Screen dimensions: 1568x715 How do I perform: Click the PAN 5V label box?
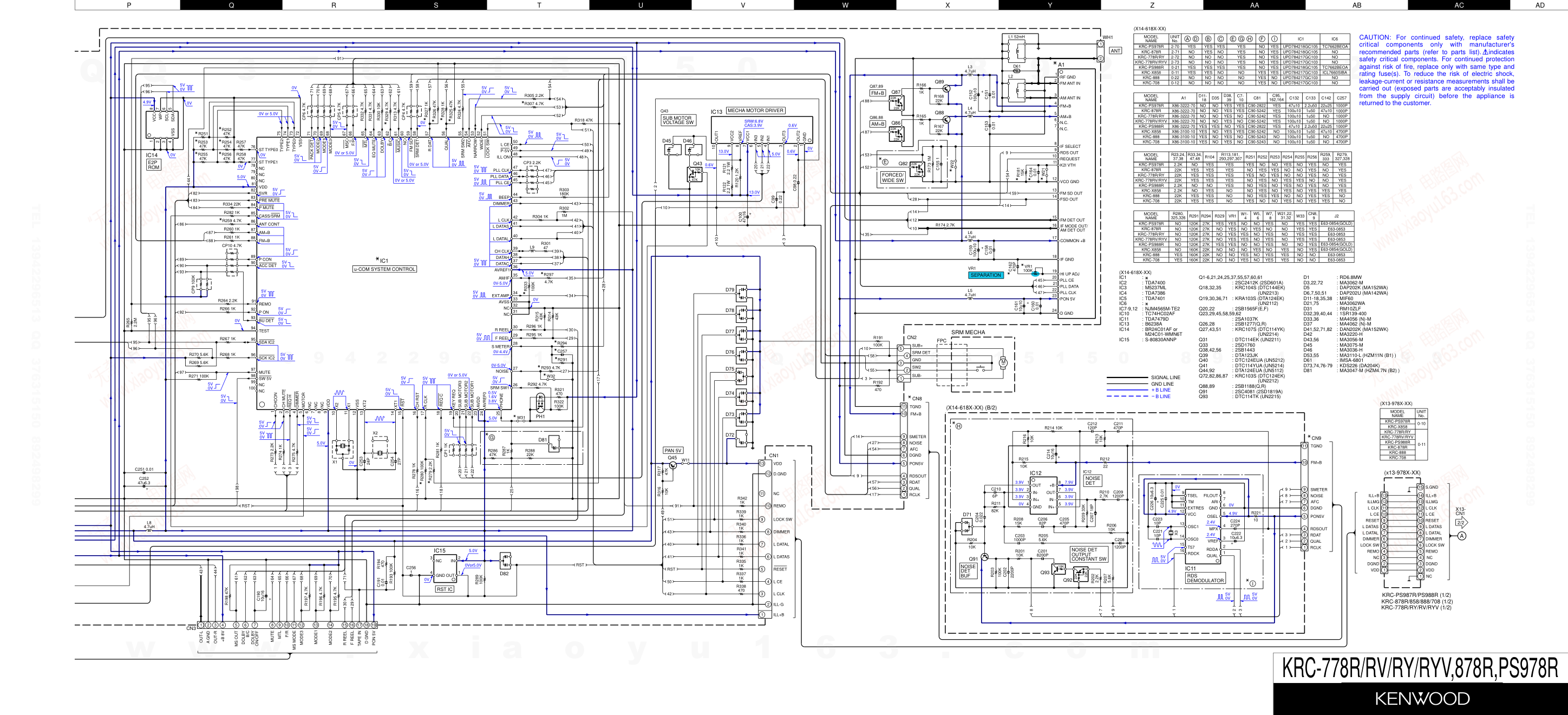(x=672, y=451)
